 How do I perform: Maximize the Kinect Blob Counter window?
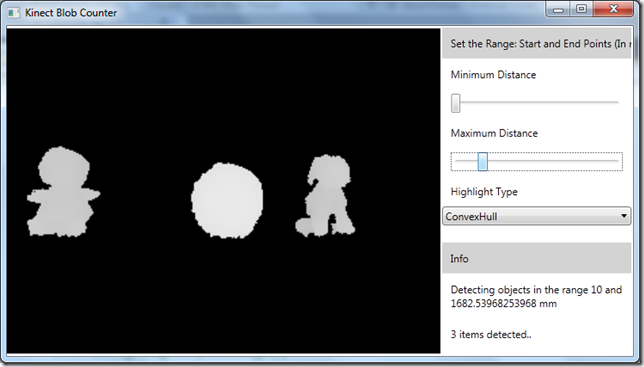click(581, 9)
